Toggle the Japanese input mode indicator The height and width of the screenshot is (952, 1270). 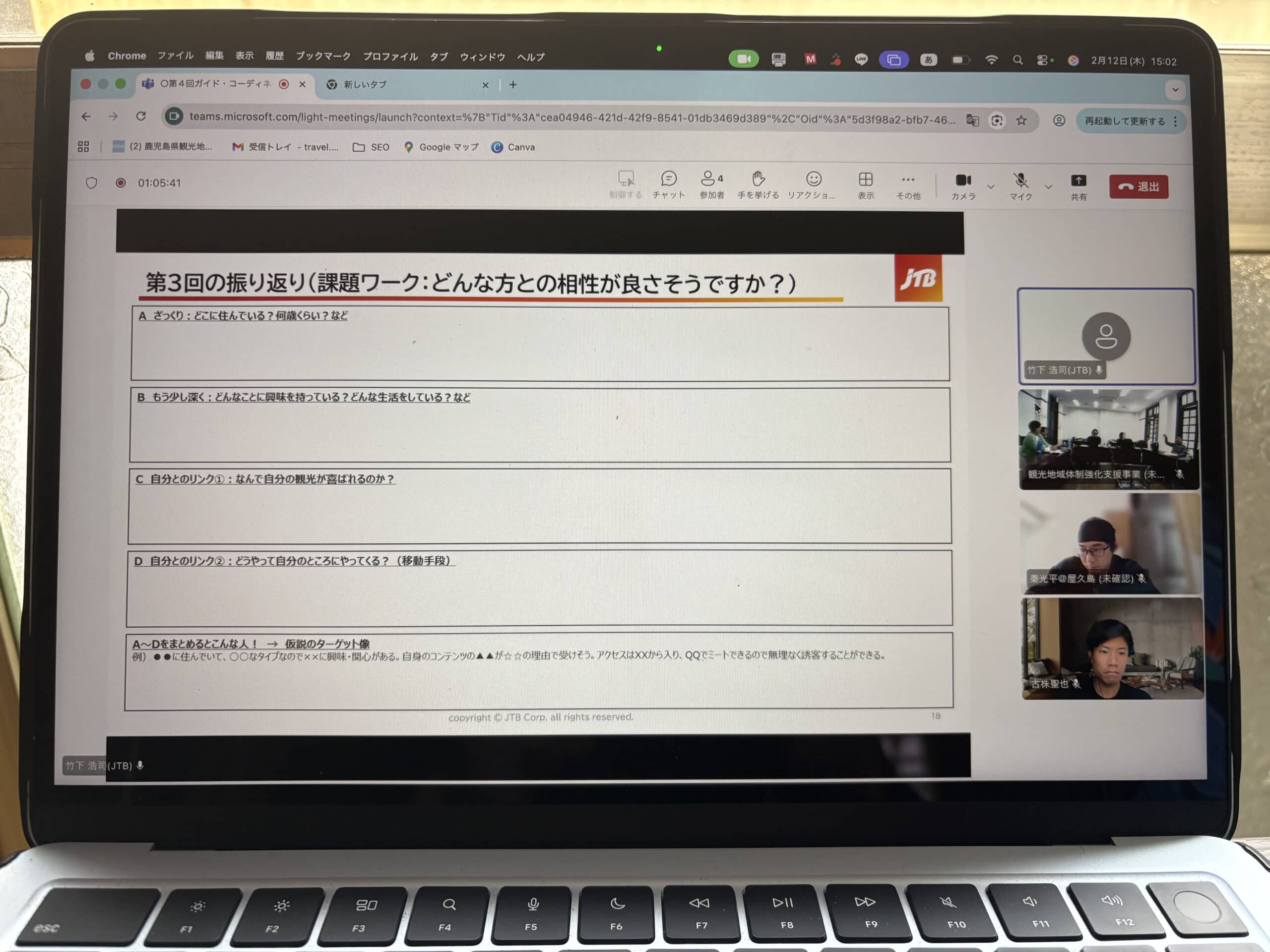click(x=928, y=59)
